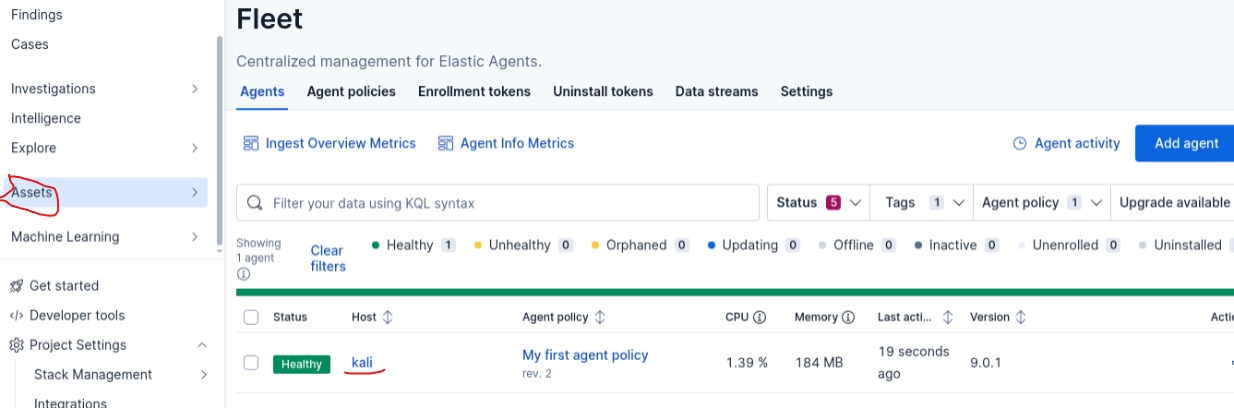The height and width of the screenshot is (408, 1234).
Task: Click the Offline 0 status count
Action: click(x=857, y=245)
